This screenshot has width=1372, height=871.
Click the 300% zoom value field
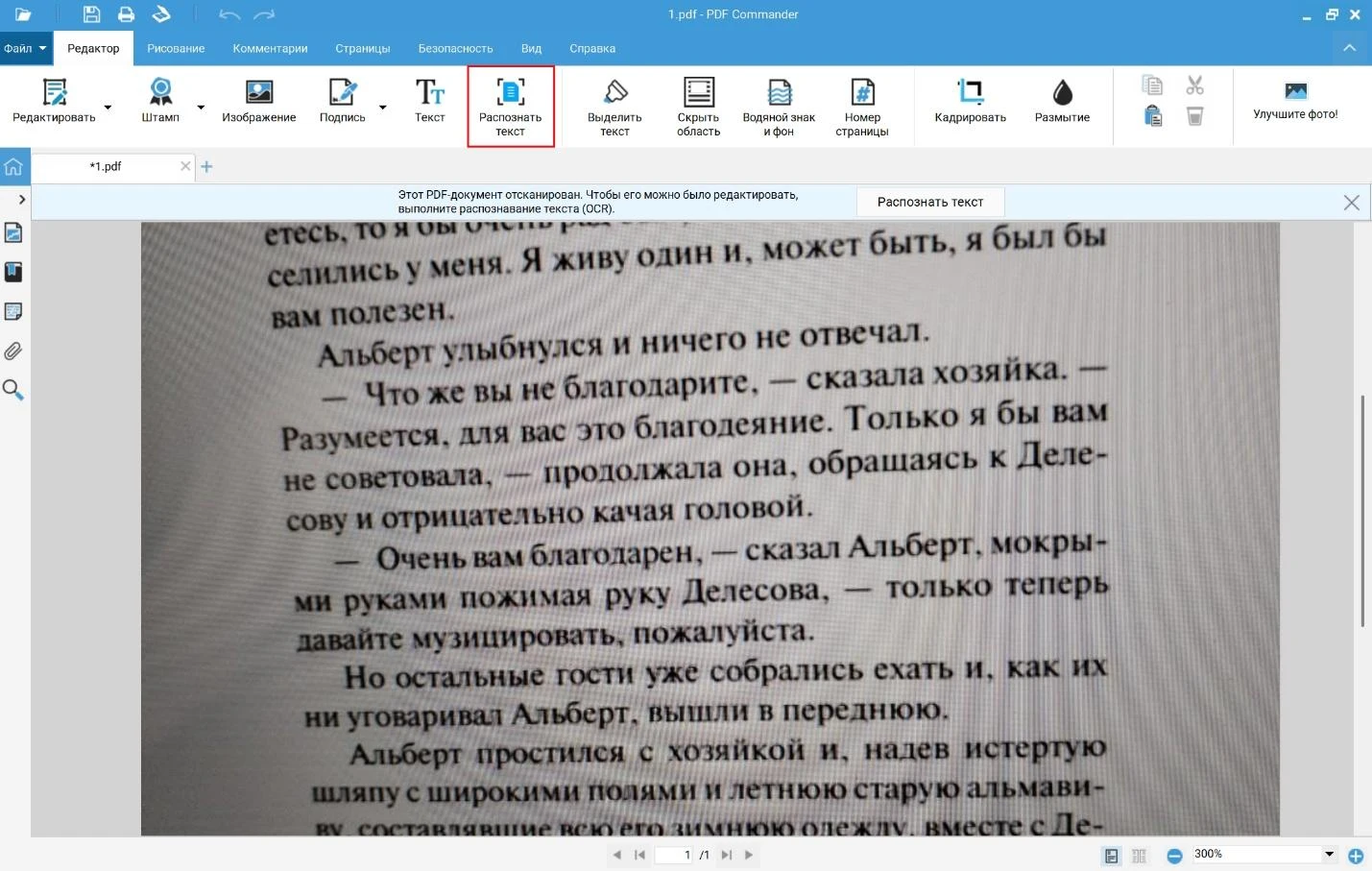(1257, 854)
